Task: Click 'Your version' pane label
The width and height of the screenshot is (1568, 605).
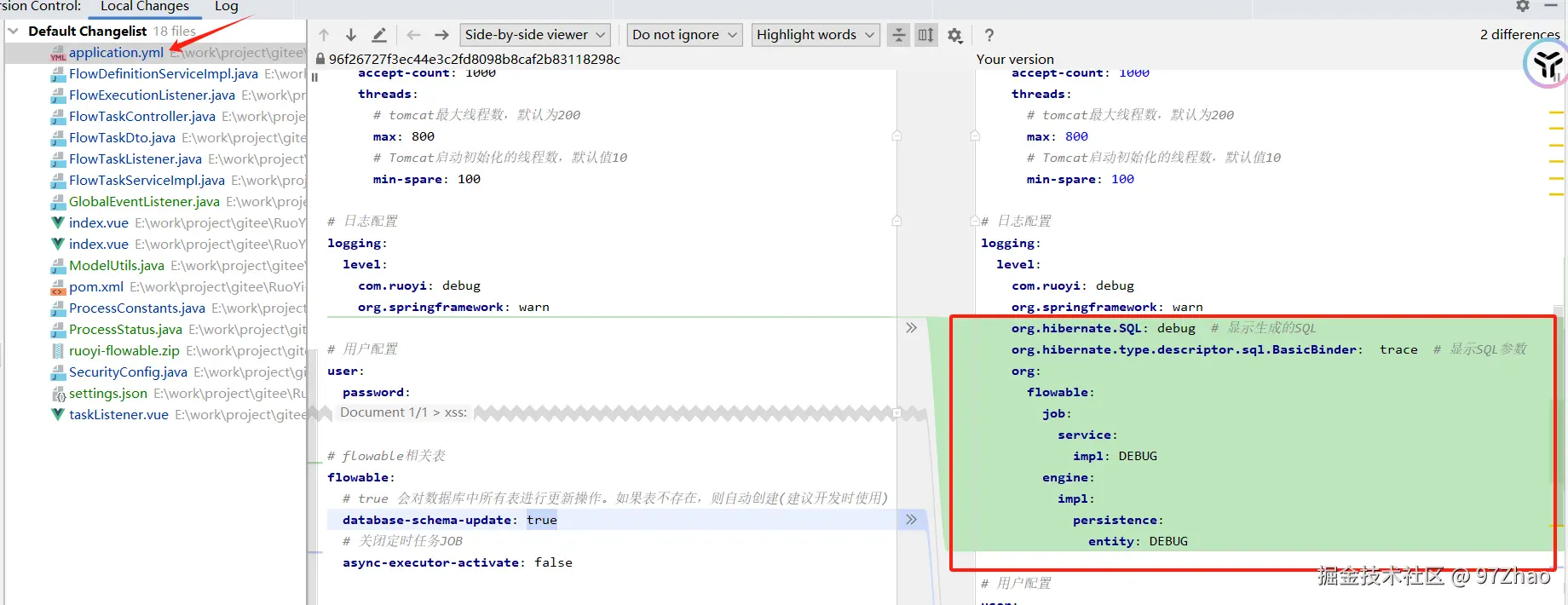Action: [x=1015, y=59]
